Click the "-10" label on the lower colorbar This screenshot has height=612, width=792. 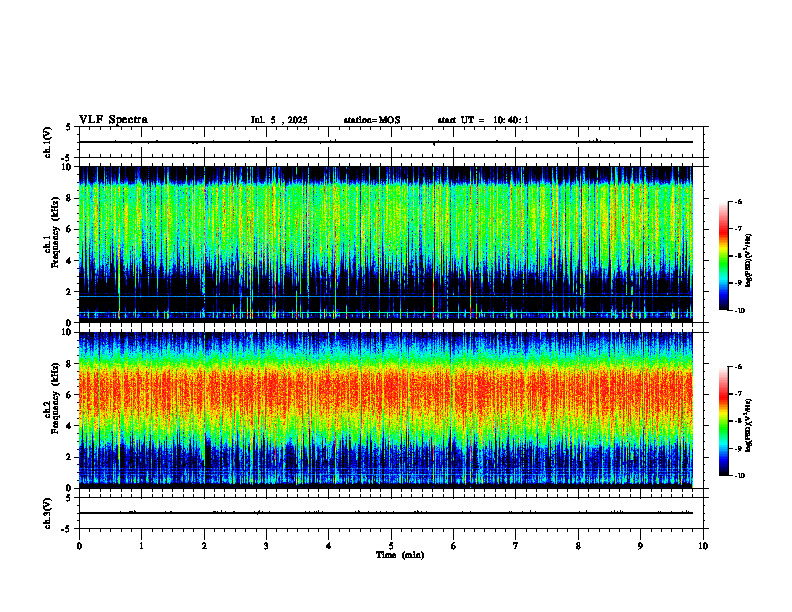(739, 476)
